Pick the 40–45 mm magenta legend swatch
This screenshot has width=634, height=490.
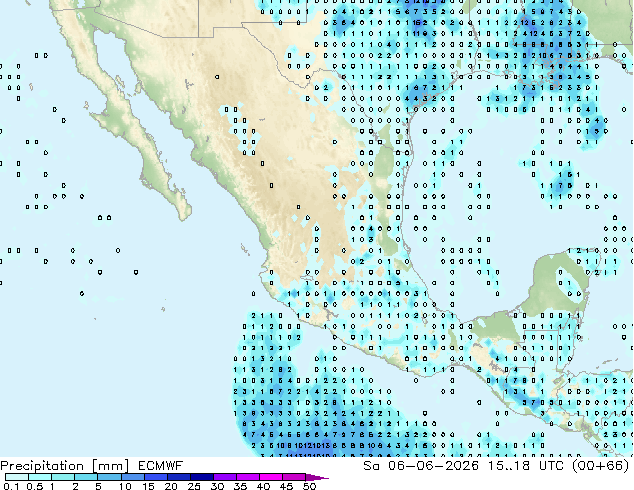(271, 477)
